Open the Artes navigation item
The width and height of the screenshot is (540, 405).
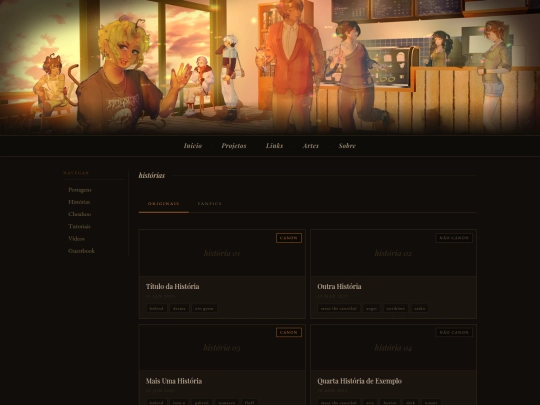point(311,146)
